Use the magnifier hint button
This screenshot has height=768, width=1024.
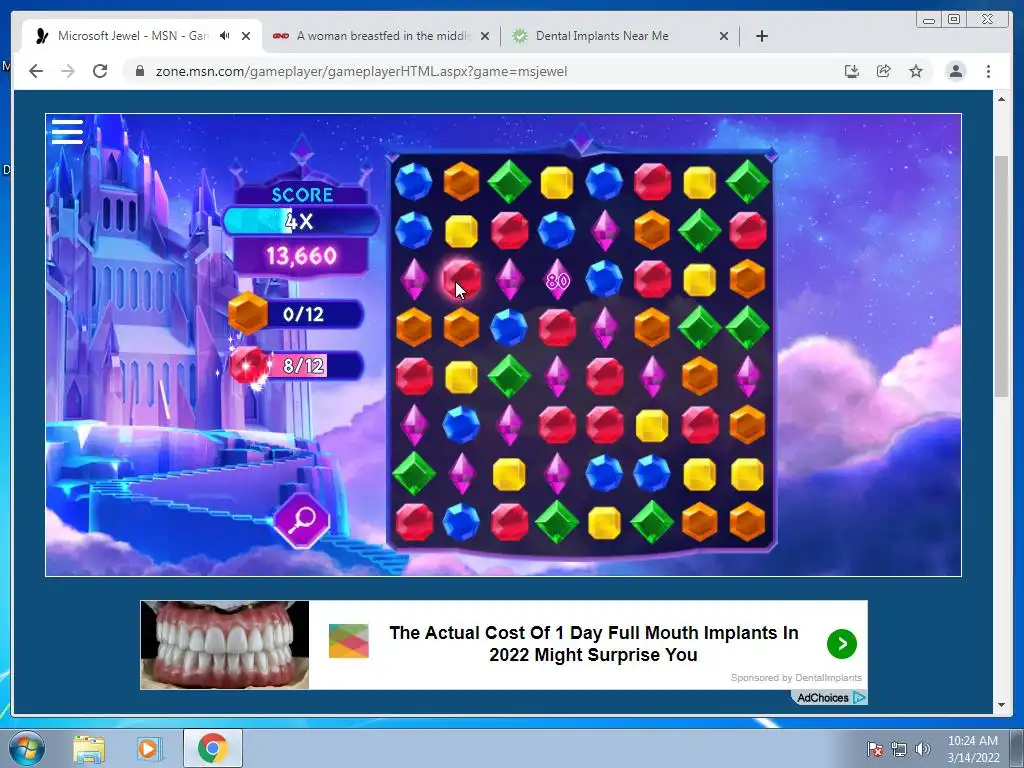302,520
